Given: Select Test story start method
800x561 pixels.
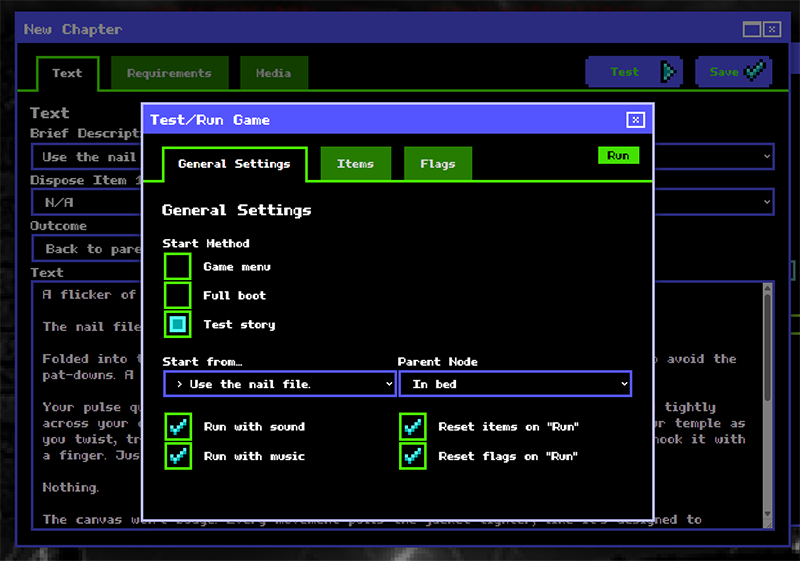Looking at the screenshot, I should (x=178, y=325).
